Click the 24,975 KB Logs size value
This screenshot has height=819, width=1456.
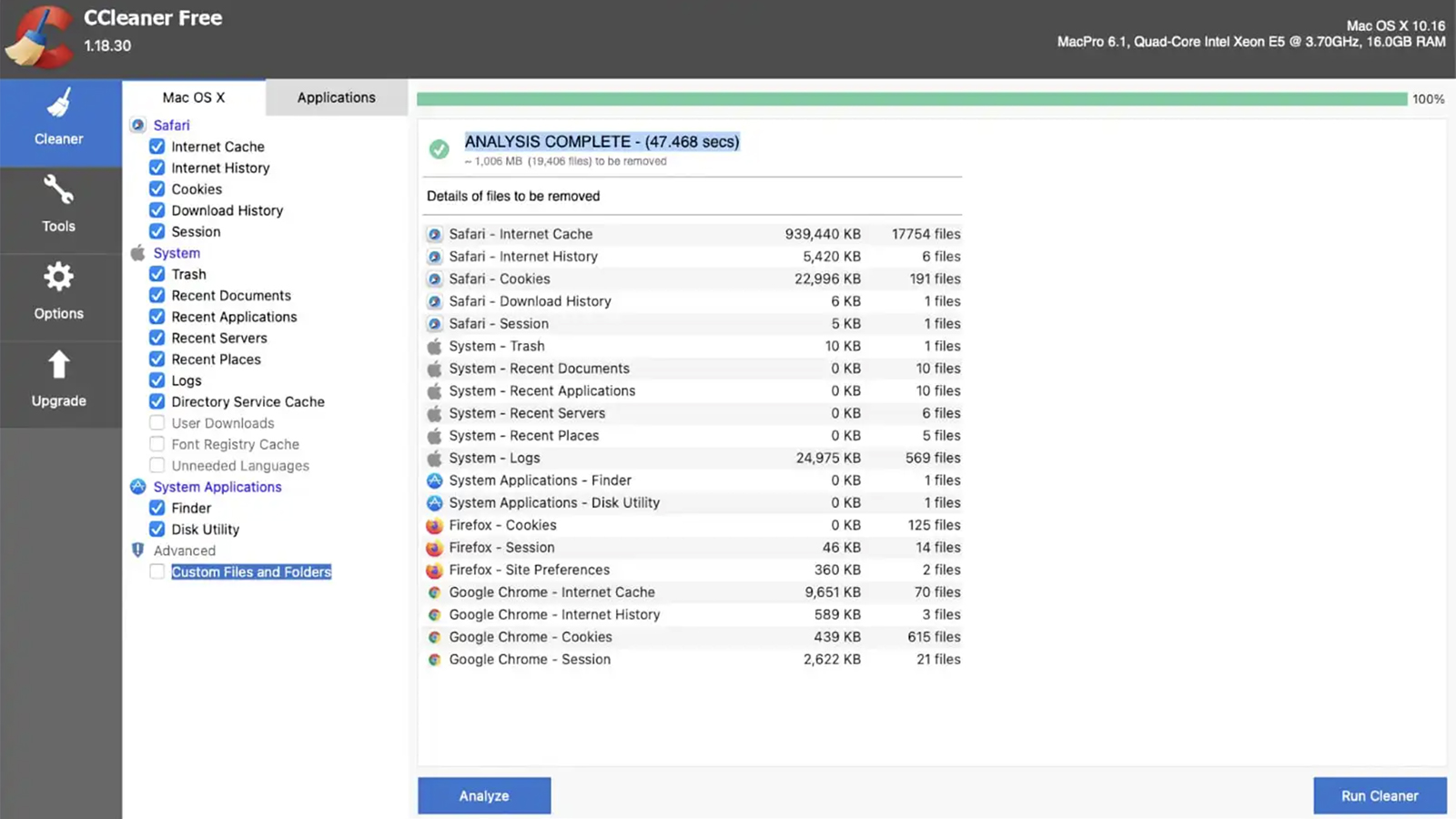coord(828,458)
